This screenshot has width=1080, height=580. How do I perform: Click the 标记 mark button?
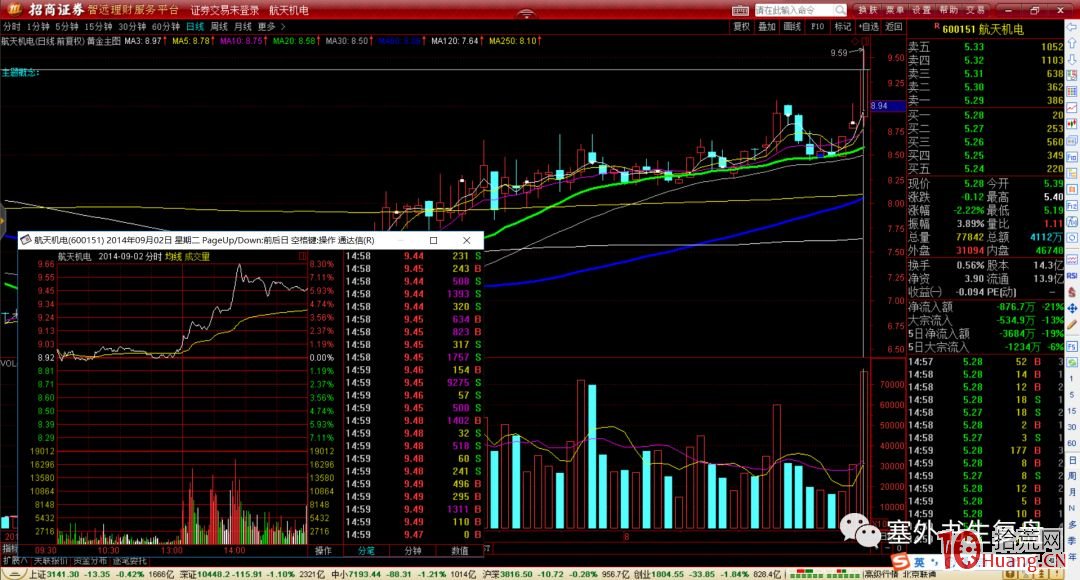842,27
